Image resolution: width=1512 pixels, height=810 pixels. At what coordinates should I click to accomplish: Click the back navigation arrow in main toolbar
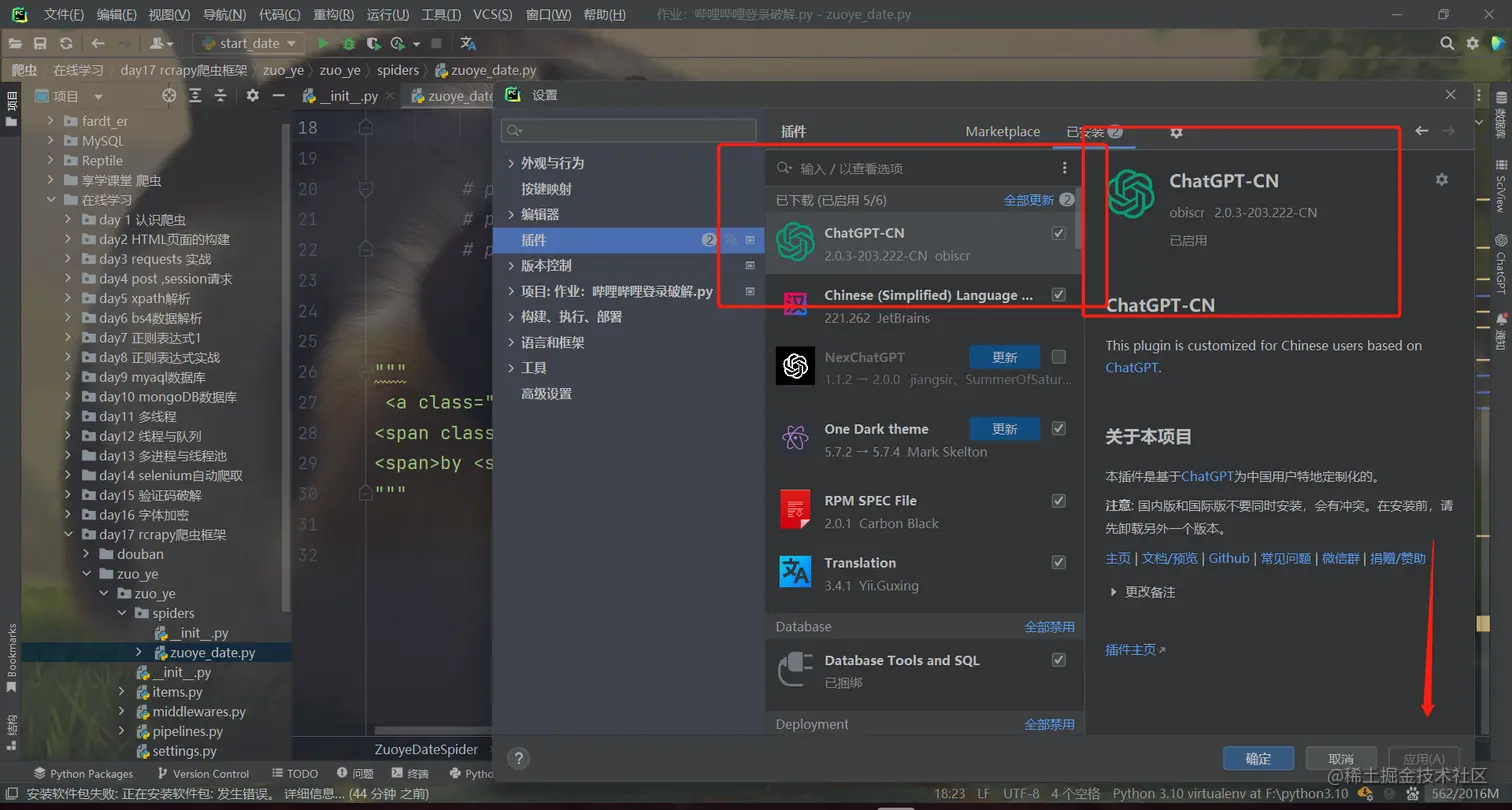(x=97, y=43)
